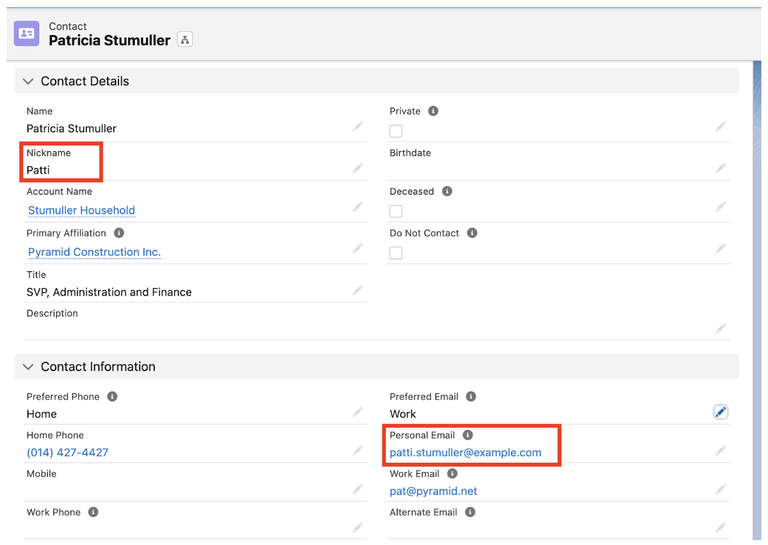Click the purple Contact record icon

point(27,33)
